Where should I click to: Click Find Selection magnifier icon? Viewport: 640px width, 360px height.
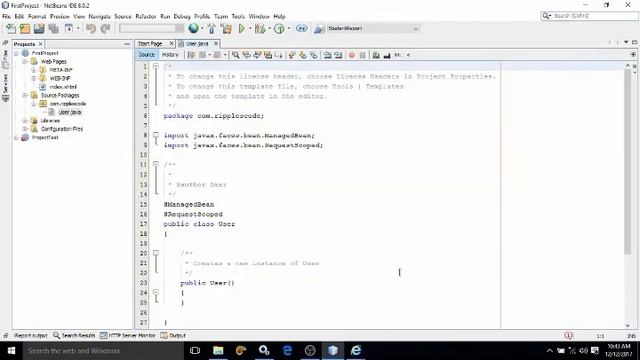point(236,55)
